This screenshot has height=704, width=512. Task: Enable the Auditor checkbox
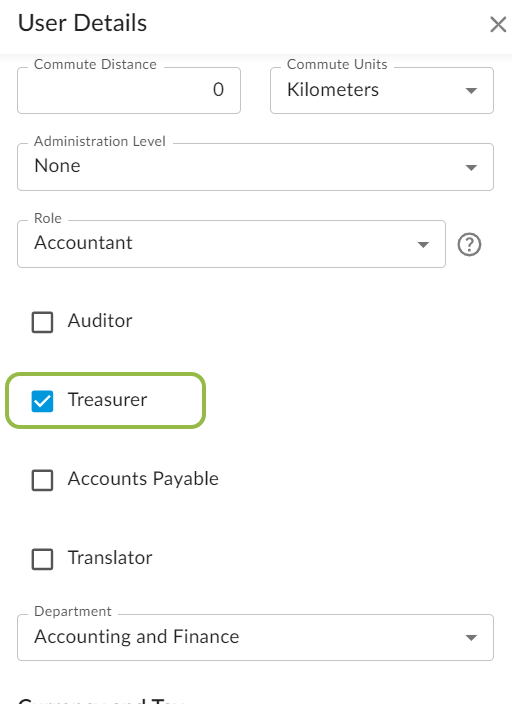coord(42,322)
